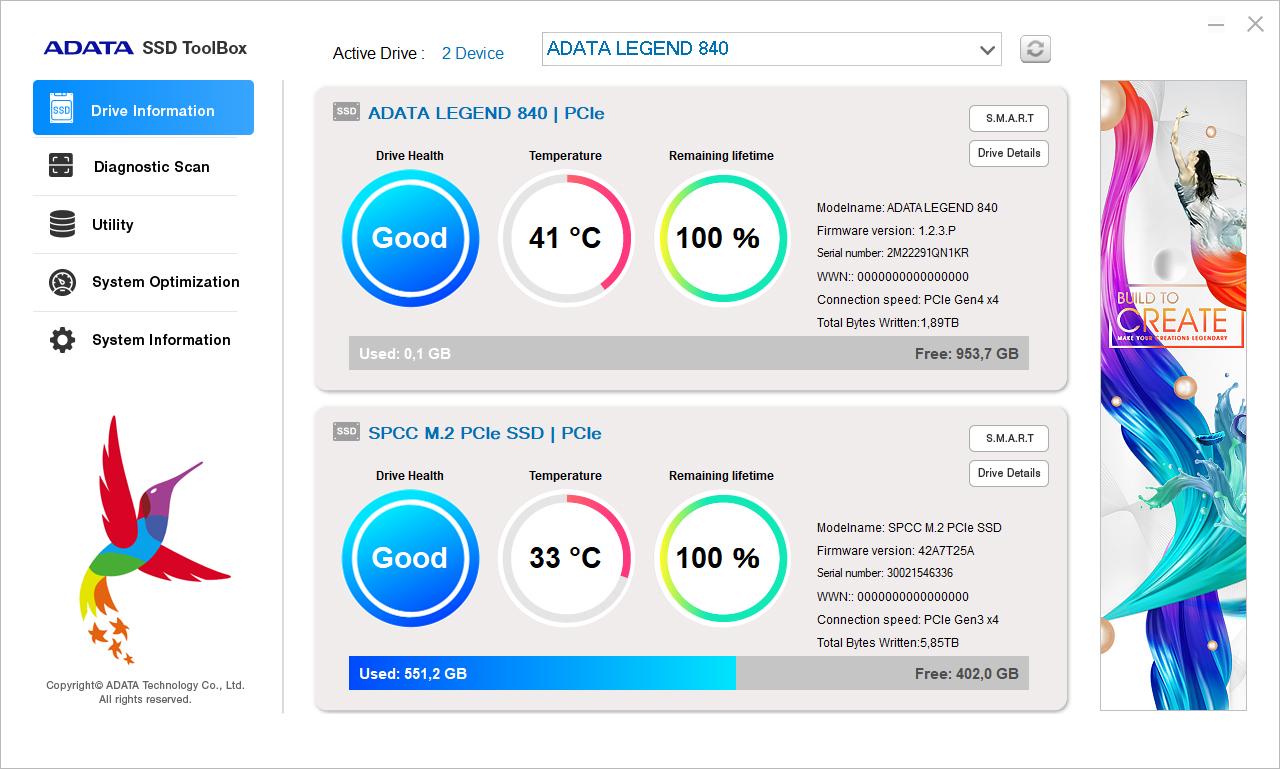Click the System Information gear icon

62,340
